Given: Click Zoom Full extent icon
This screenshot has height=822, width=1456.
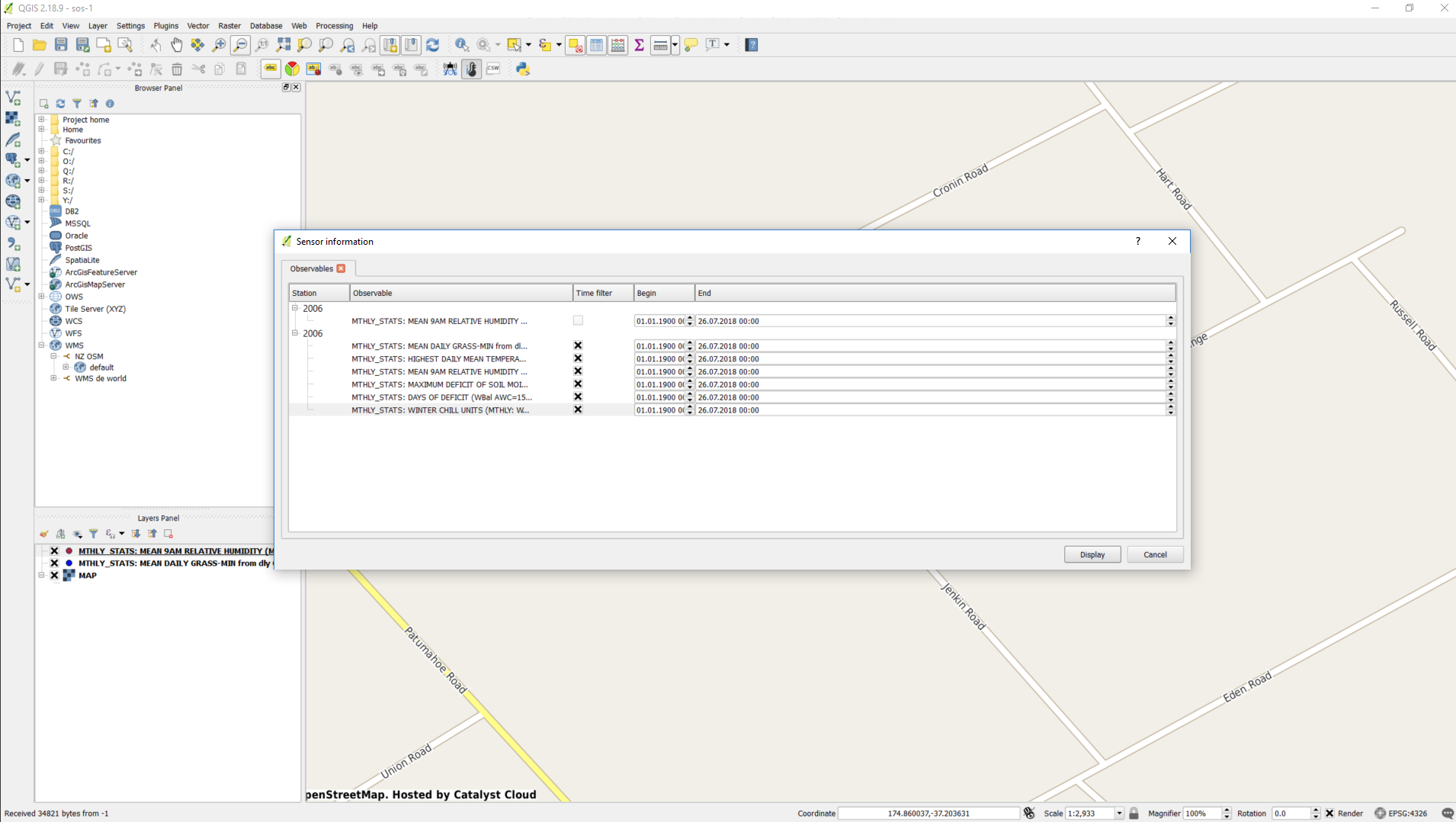Looking at the screenshot, I should click(284, 45).
